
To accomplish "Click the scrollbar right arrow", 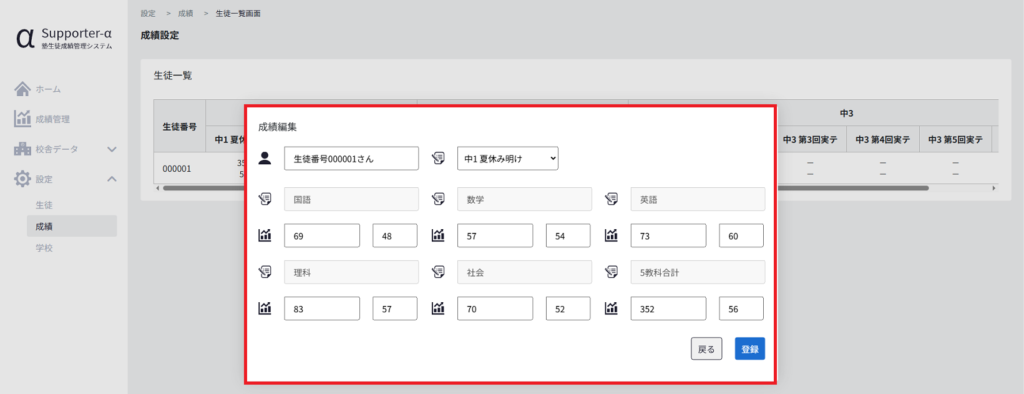I will point(994,188).
